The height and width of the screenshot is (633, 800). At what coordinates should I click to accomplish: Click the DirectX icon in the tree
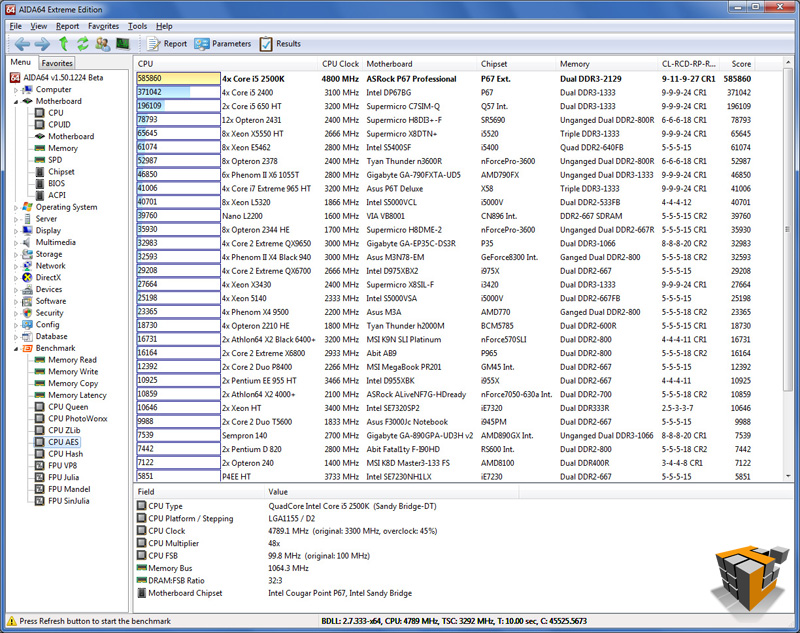pos(28,277)
